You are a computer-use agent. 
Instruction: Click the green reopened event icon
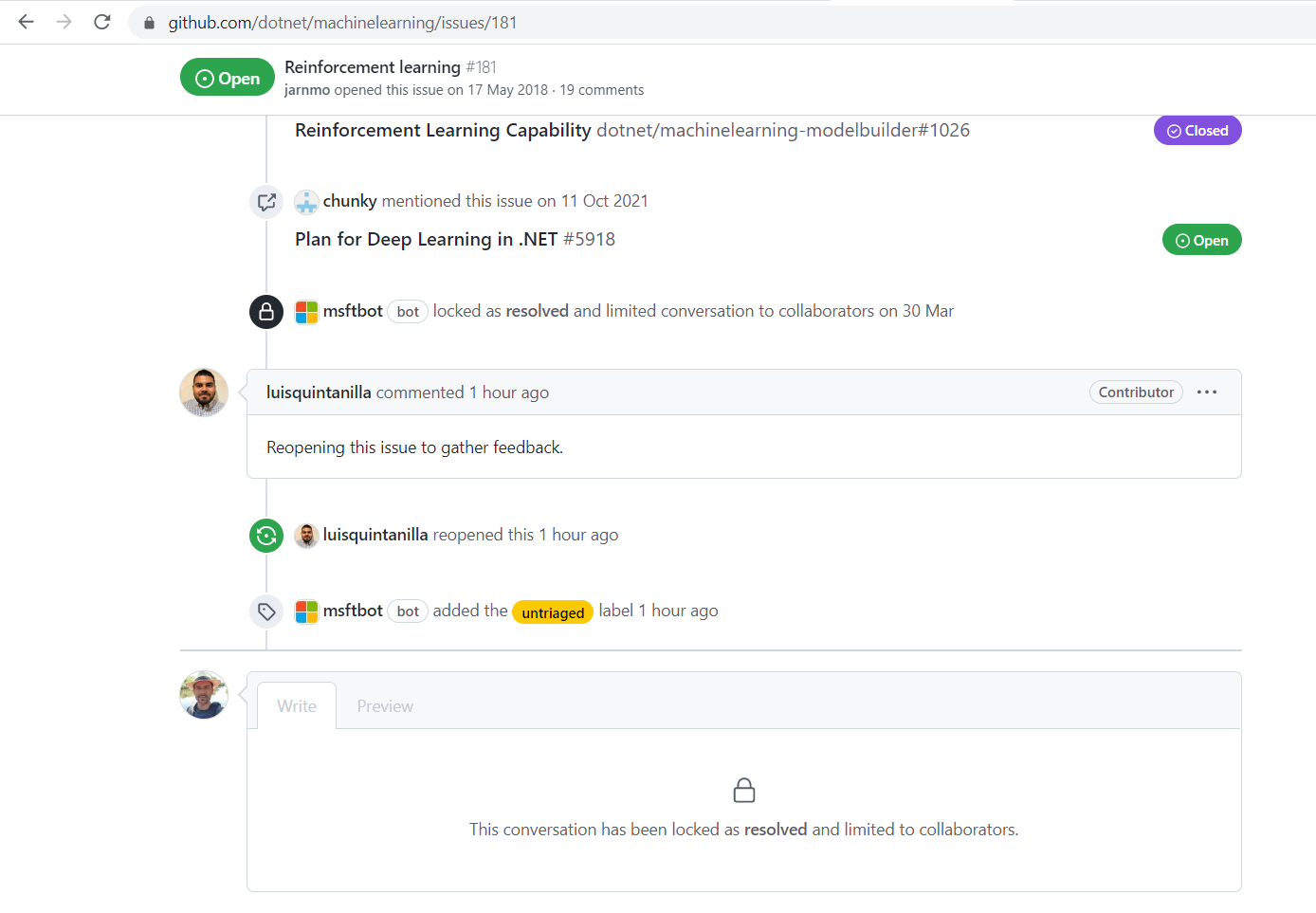266,535
